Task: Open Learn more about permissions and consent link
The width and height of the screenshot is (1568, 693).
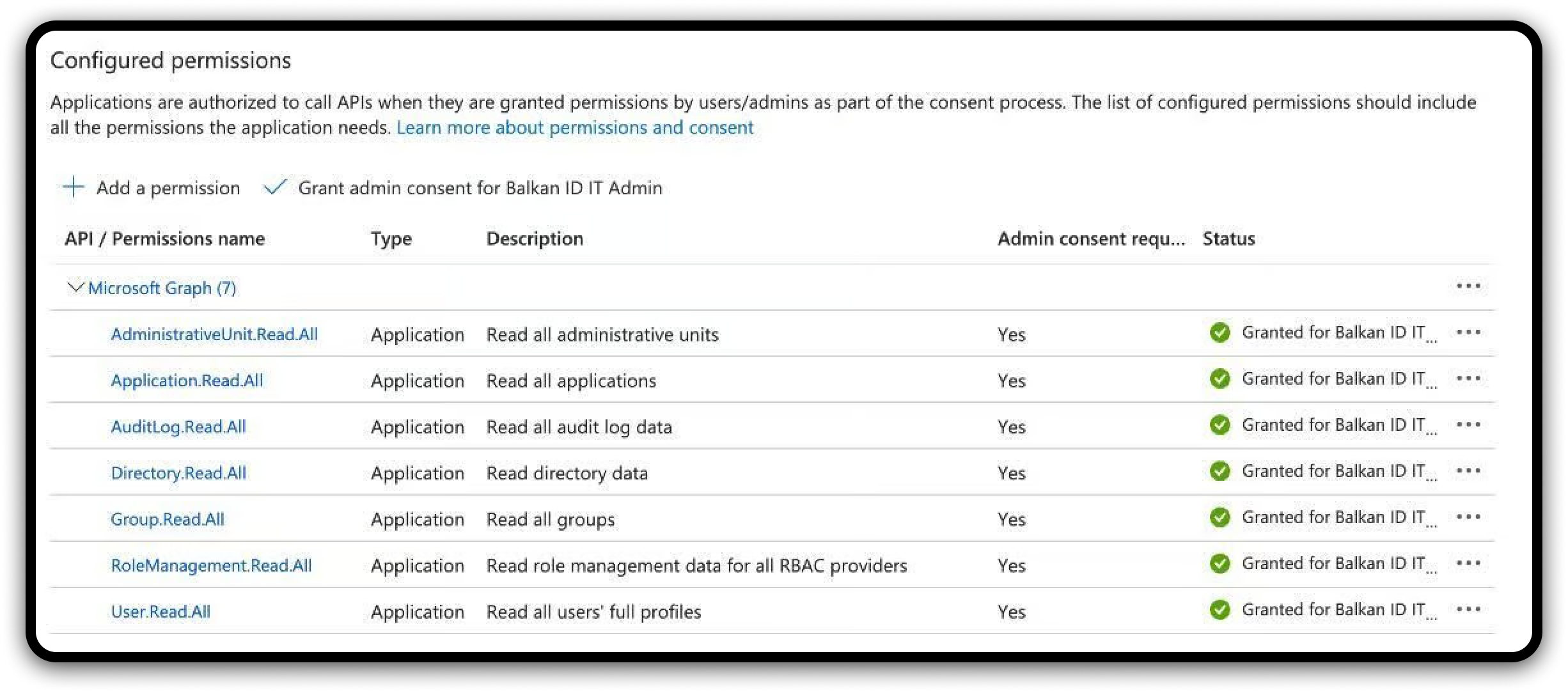Action: [574, 128]
